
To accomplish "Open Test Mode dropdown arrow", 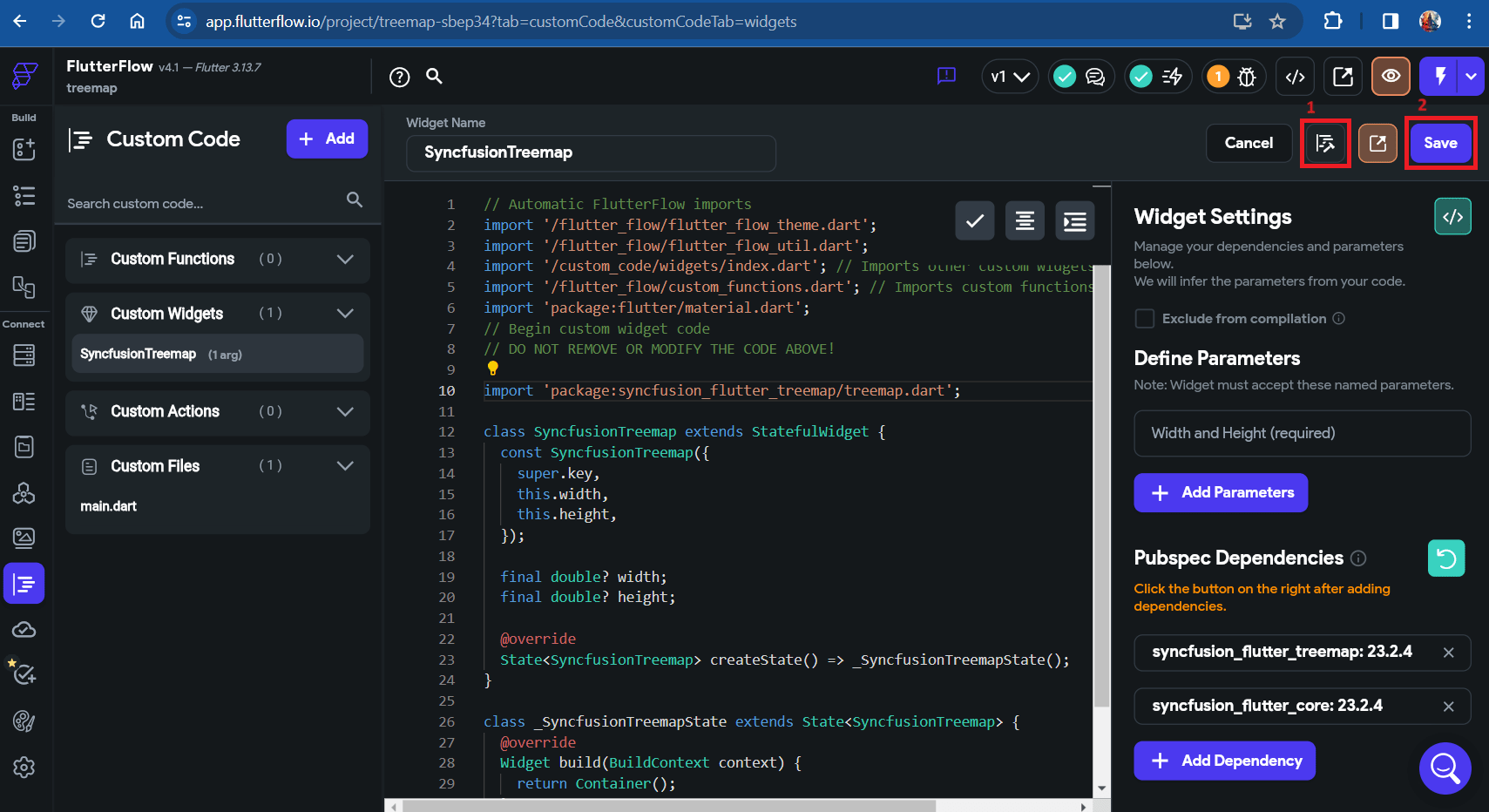I will [1472, 77].
